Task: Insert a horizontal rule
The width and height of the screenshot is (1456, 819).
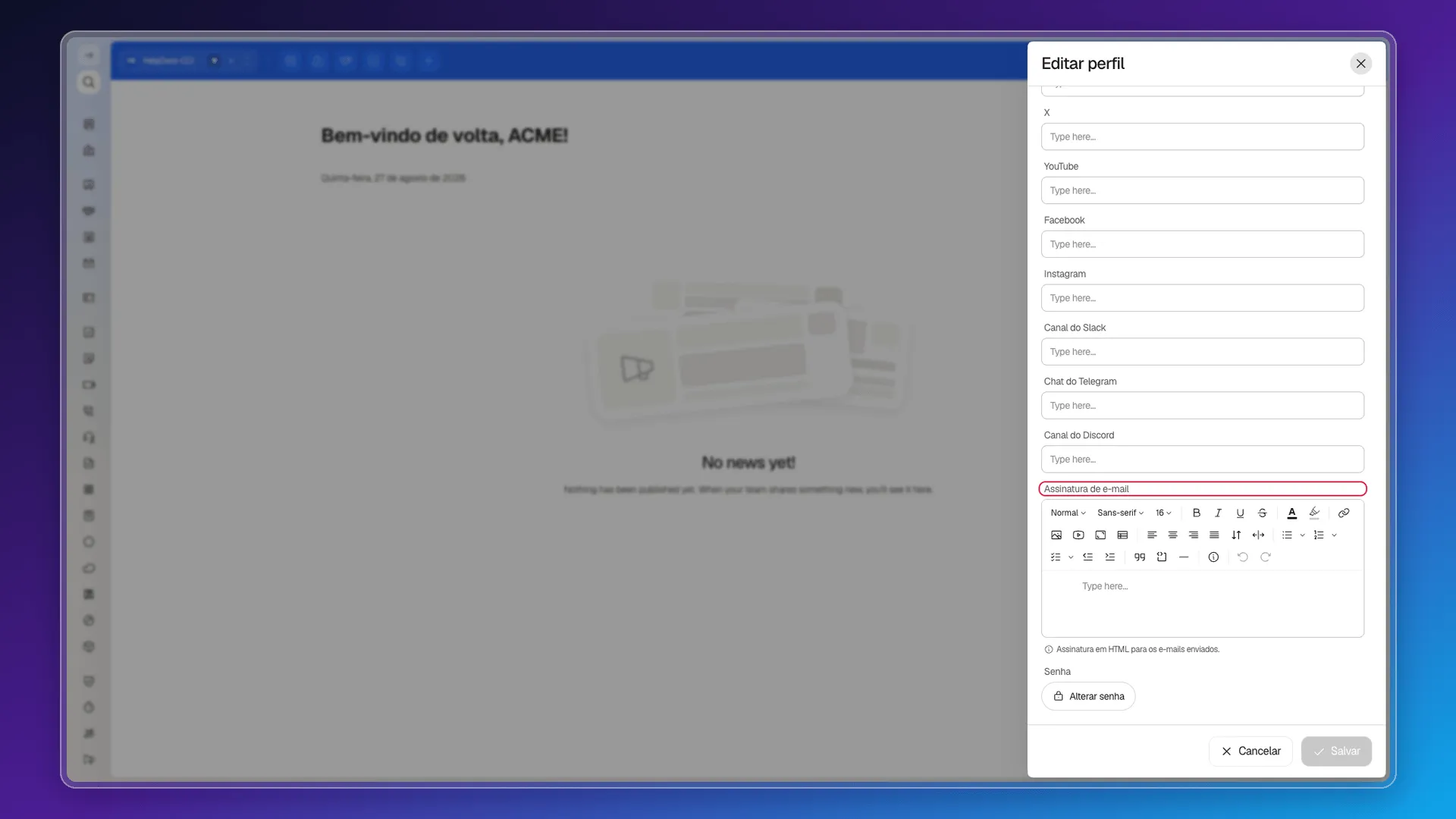Action: pos(1184,557)
